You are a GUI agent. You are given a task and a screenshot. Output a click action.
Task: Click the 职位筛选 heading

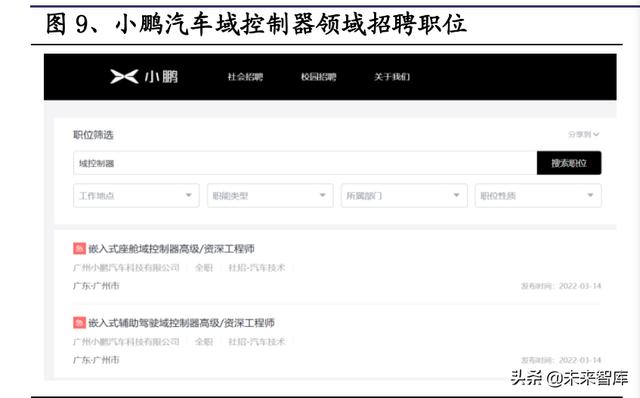(x=93, y=135)
